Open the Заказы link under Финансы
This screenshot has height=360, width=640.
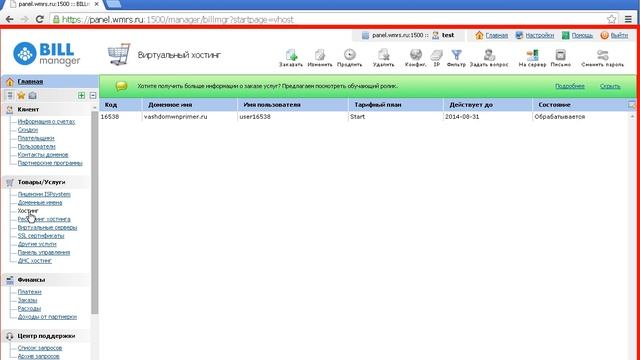click(27, 300)
